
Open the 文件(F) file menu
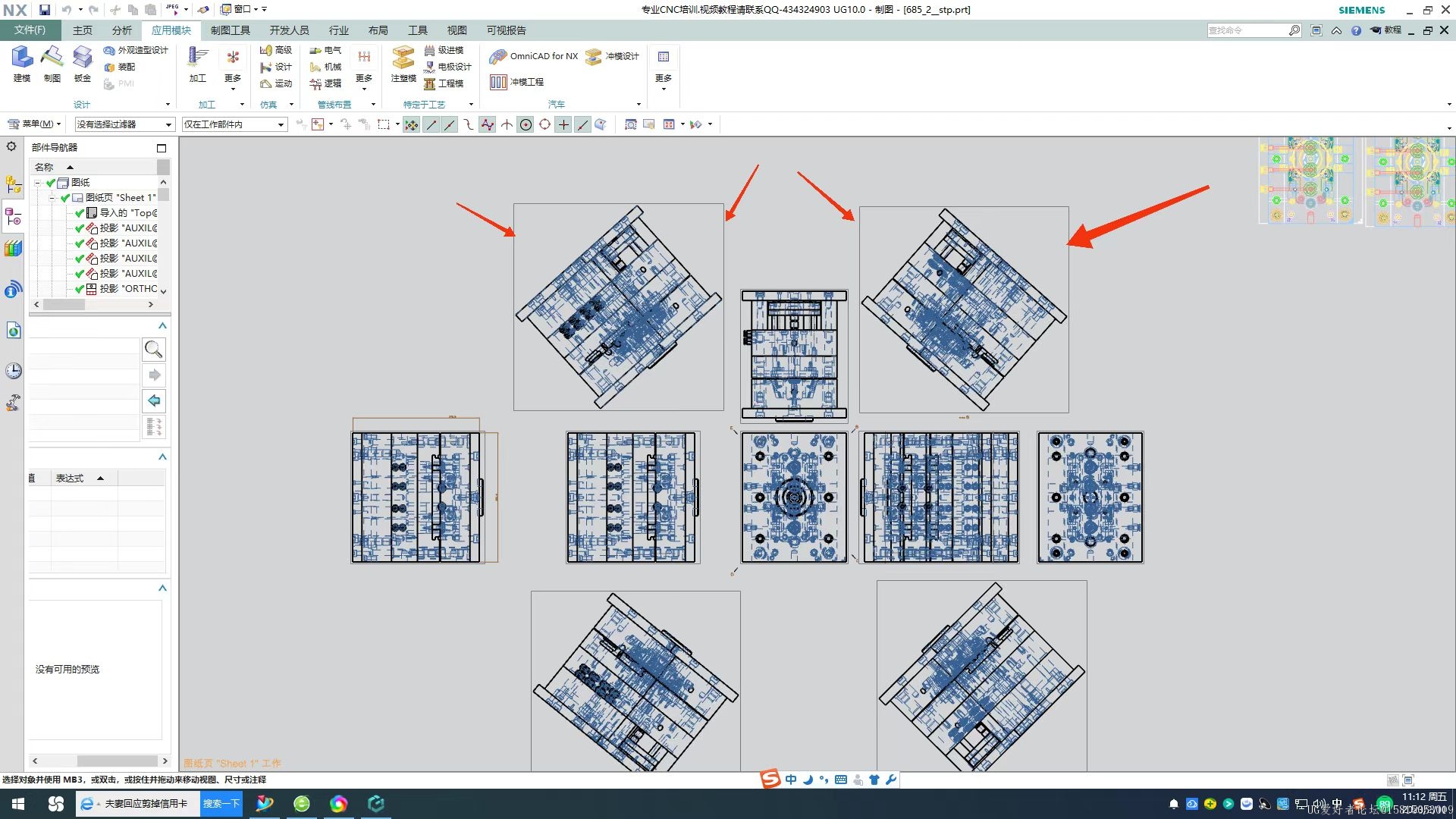pyautogui.click(x=30, y=30)
